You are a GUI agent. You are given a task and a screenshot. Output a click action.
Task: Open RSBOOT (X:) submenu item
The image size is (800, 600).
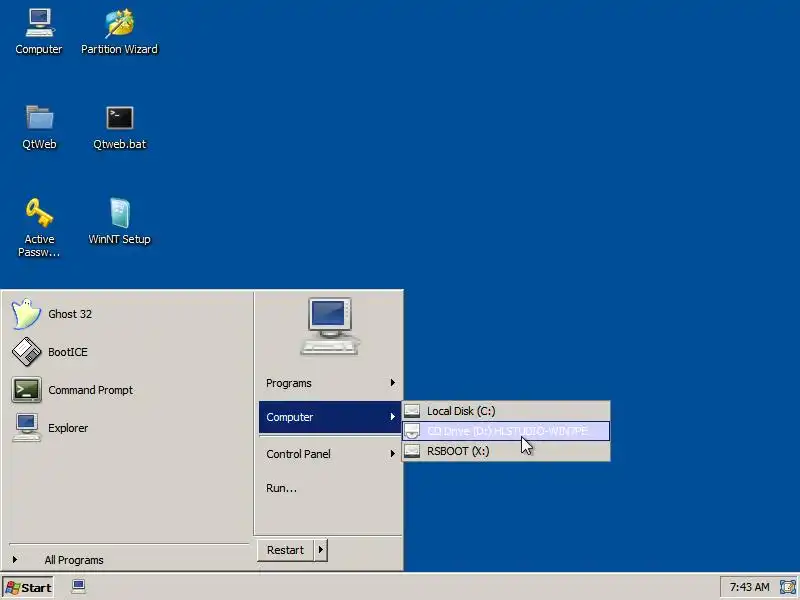(506, 451)
